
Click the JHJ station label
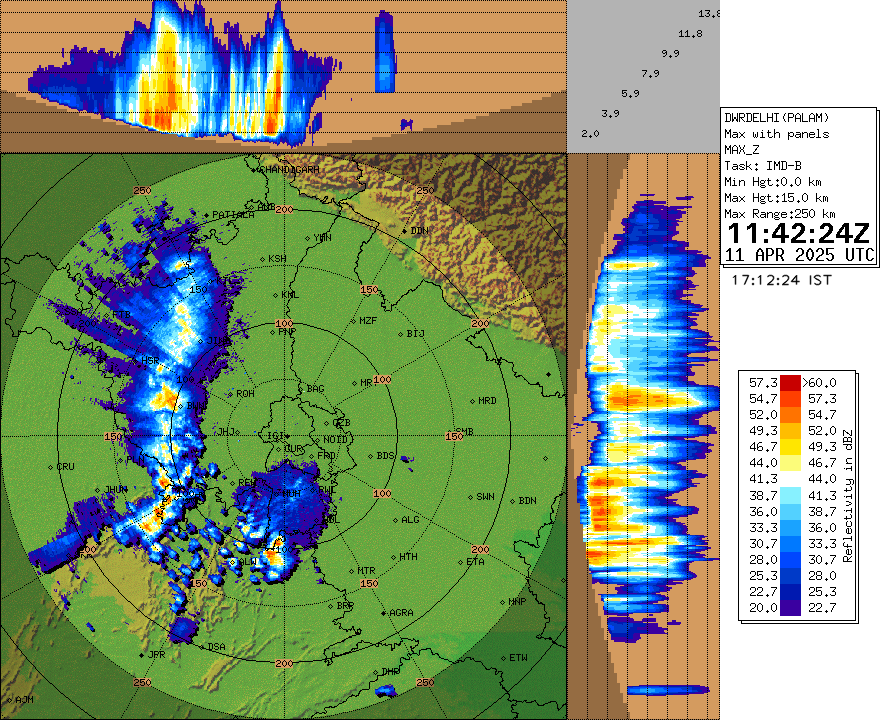tap(228, 432)
